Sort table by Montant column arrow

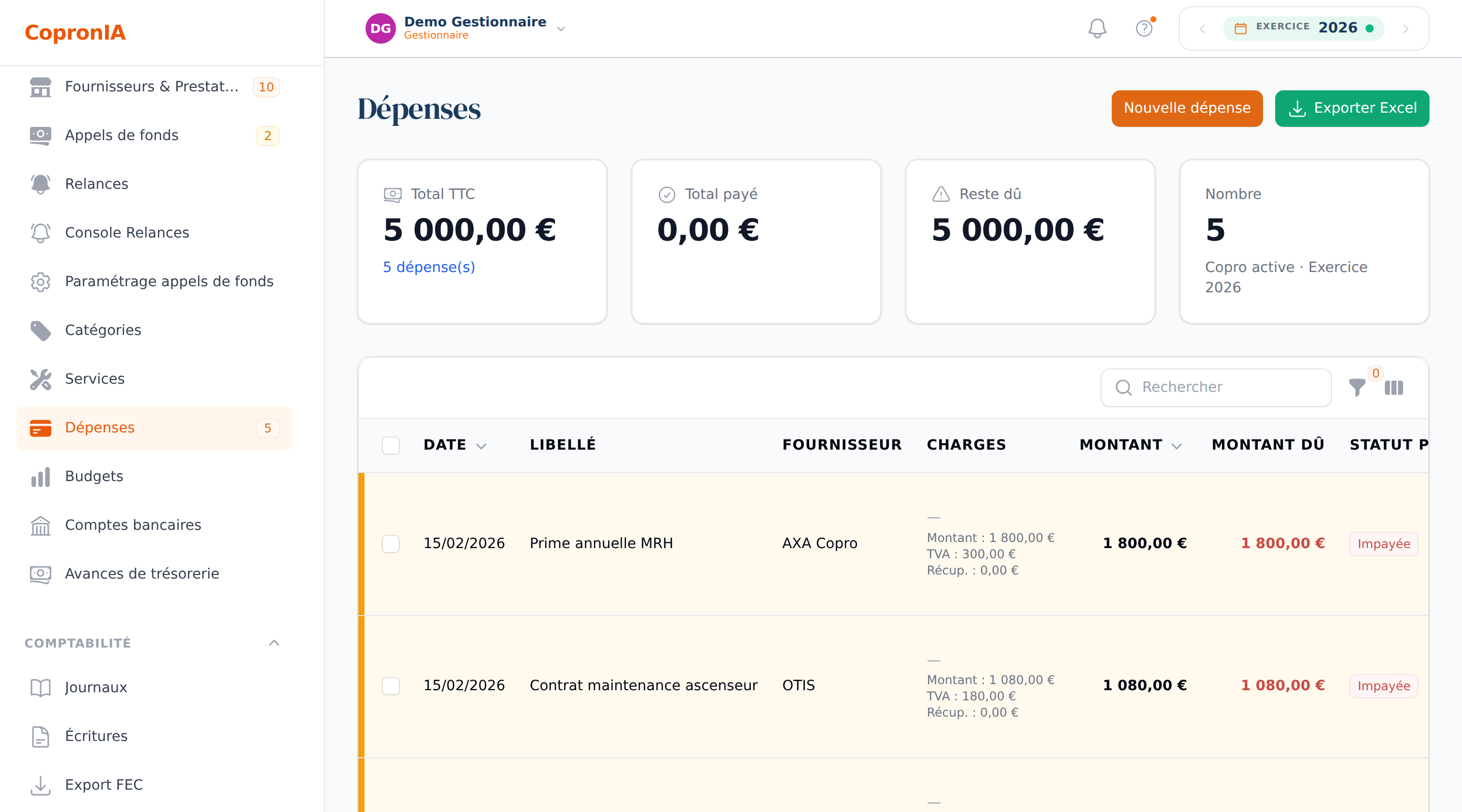pos(1177,446)
